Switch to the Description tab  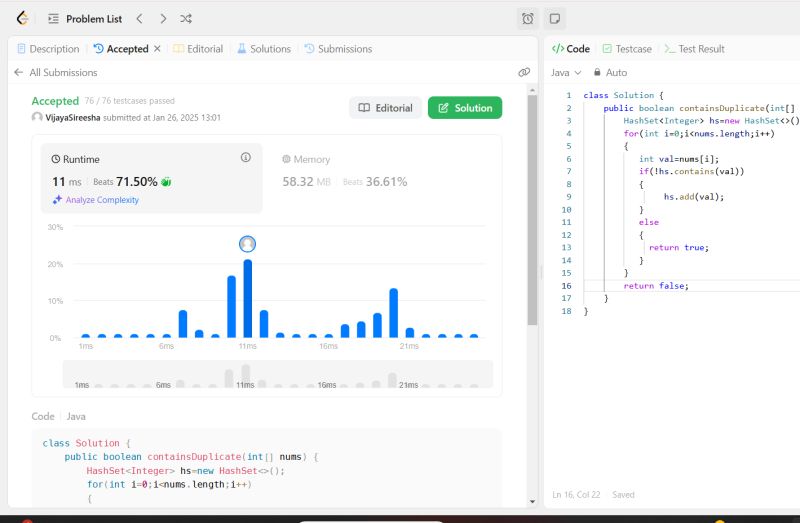[x=47, y=48]
